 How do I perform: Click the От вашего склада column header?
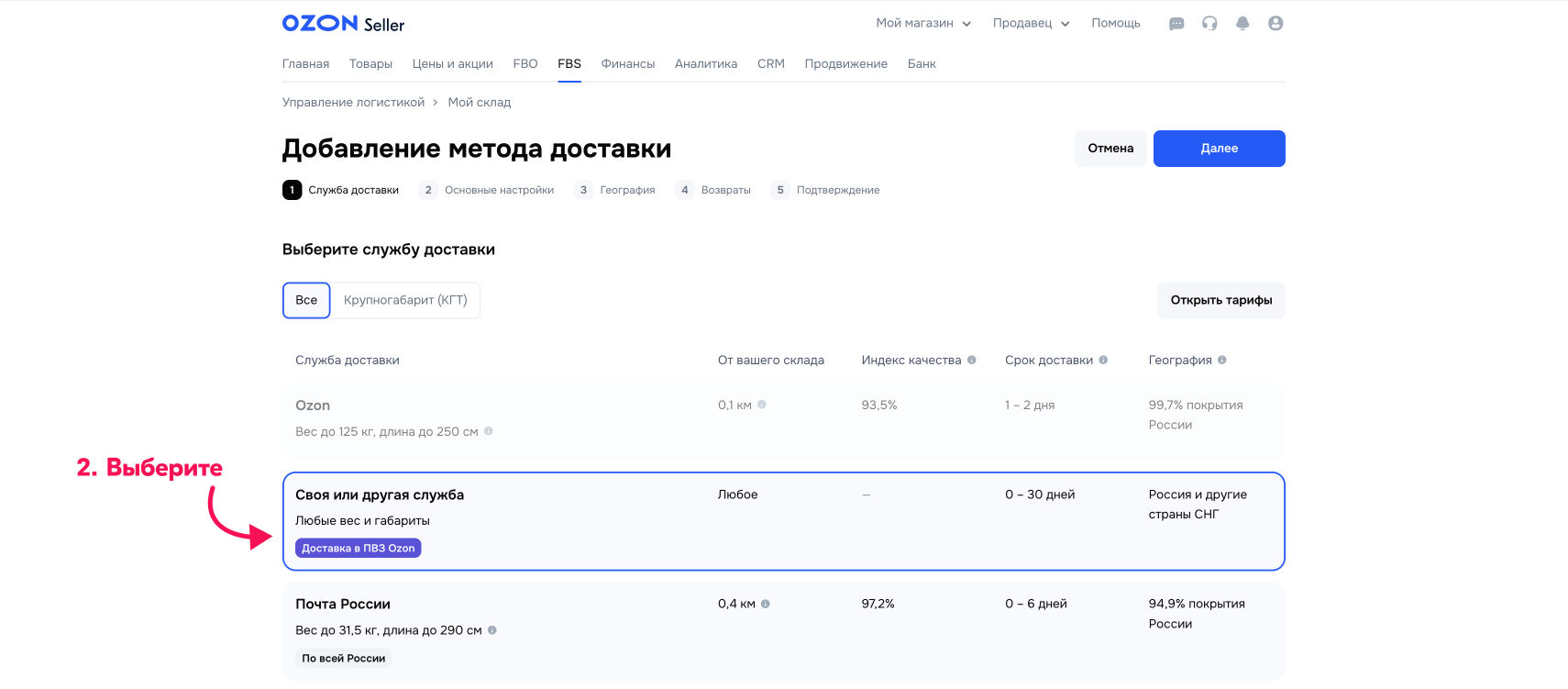pos(771,361)
